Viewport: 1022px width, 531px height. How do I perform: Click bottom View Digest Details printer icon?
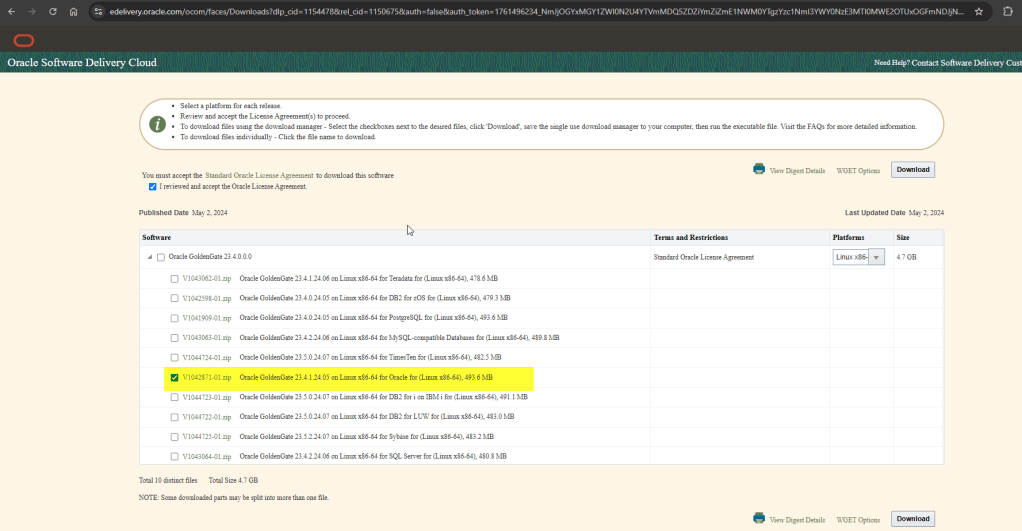click(x=759, y=518)
